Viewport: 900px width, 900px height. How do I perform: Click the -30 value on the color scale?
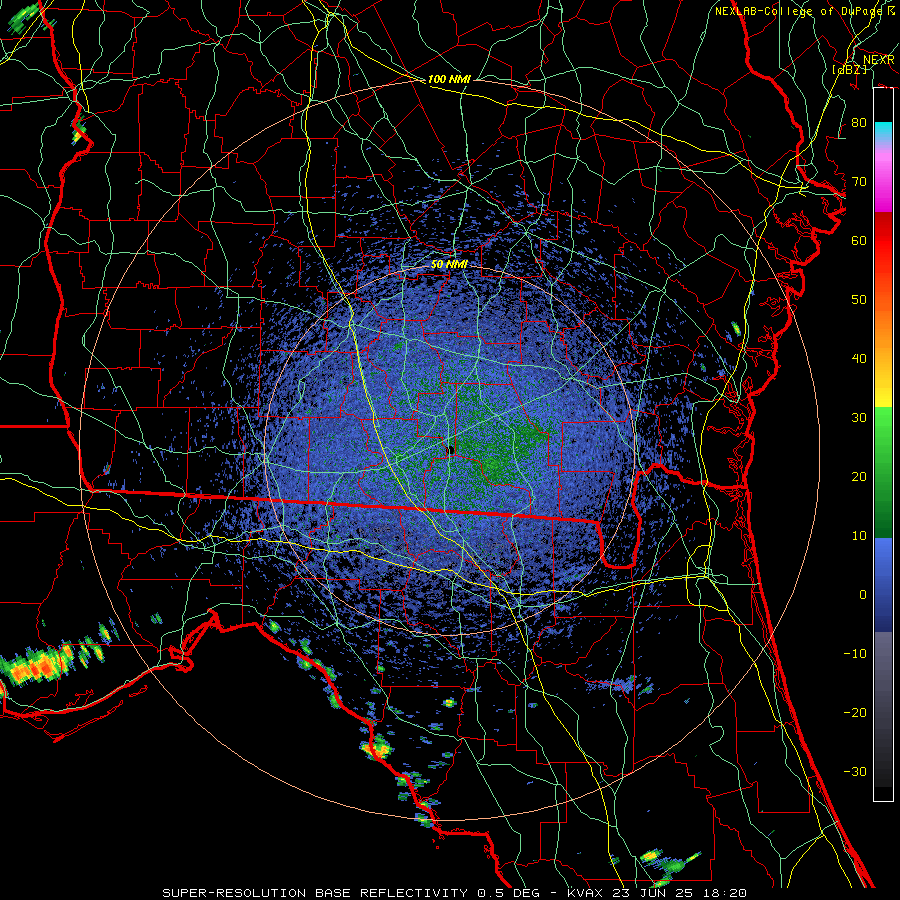[855, 772]
